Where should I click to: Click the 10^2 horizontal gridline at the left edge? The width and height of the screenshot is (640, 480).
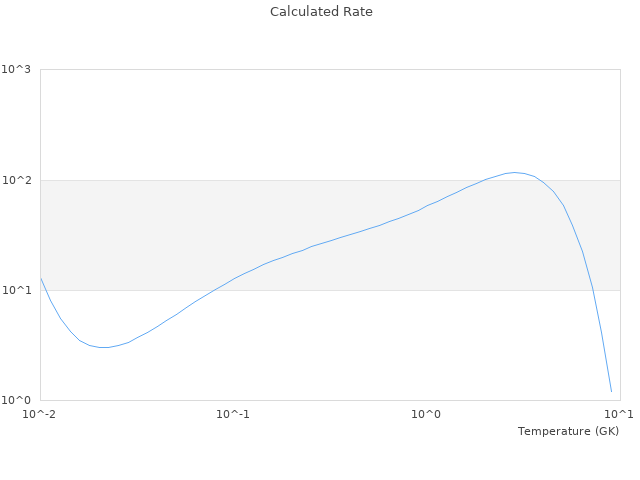45,181
